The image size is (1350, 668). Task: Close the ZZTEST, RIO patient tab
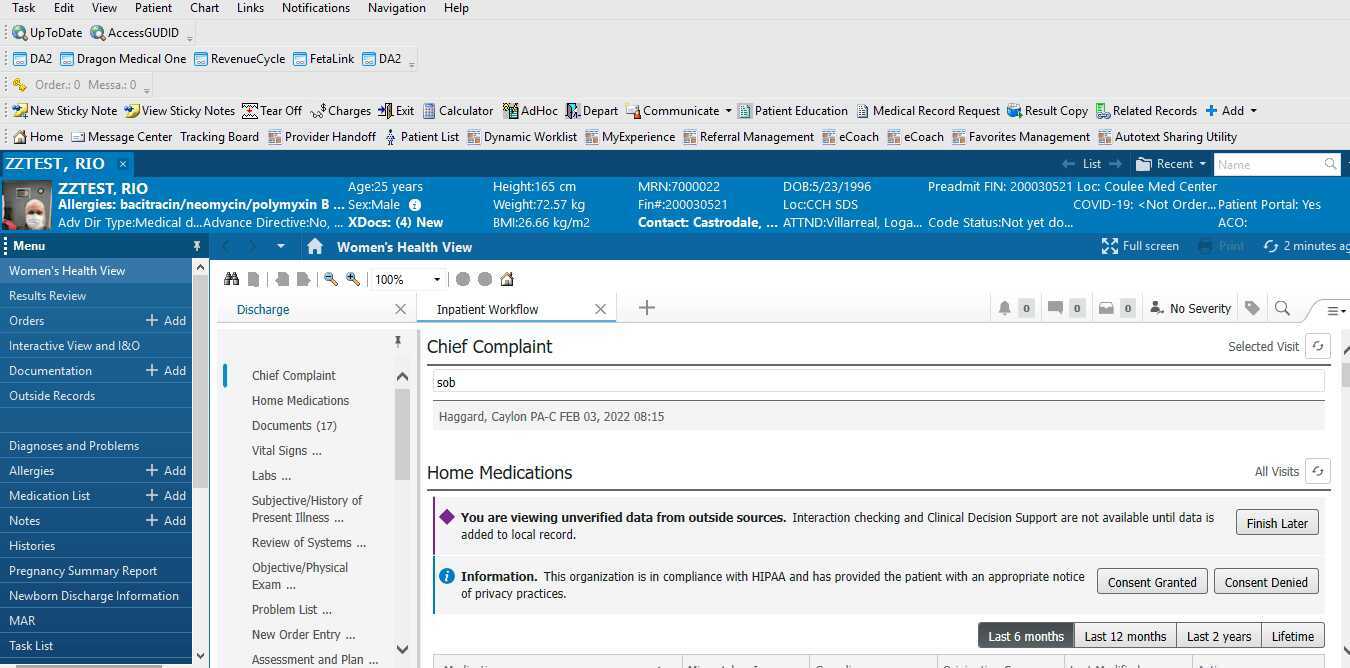pos(123,164)
